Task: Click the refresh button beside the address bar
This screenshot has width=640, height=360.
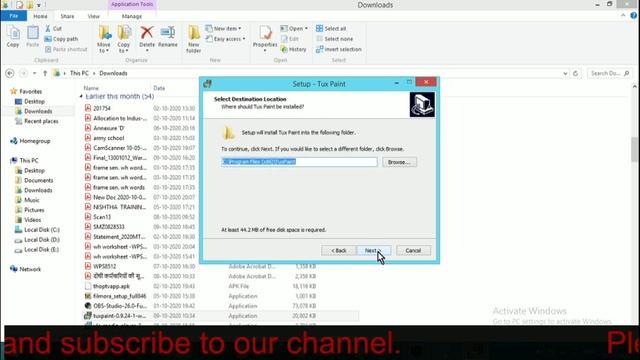Action: pyautogui.click(x=576, y=73)
